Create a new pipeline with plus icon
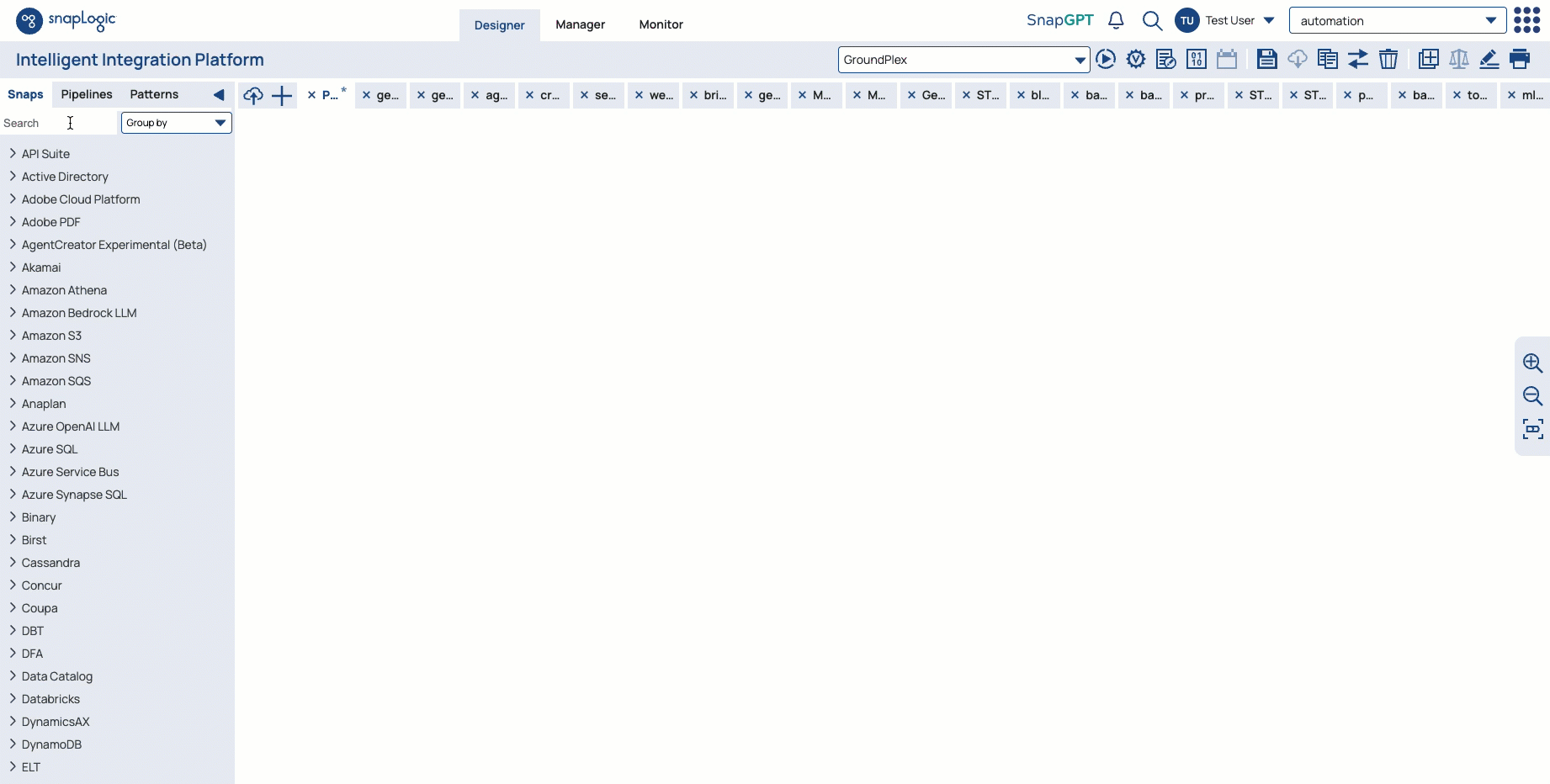 282,96
